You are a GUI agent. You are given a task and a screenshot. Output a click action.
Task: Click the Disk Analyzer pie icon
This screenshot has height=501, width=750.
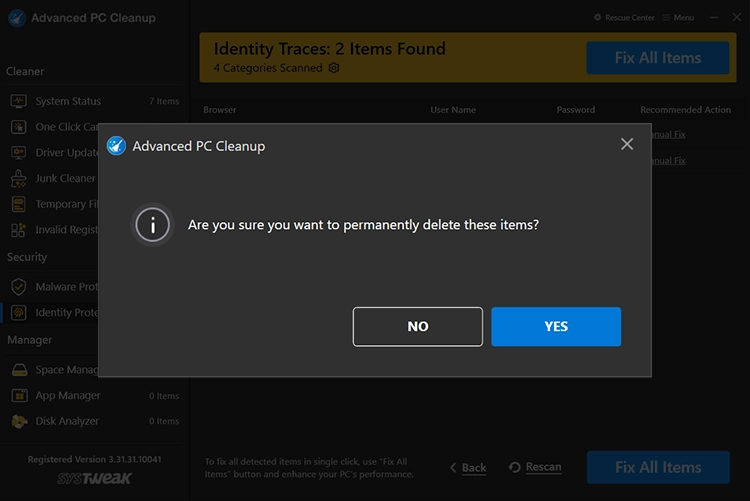tap(19, 422)
